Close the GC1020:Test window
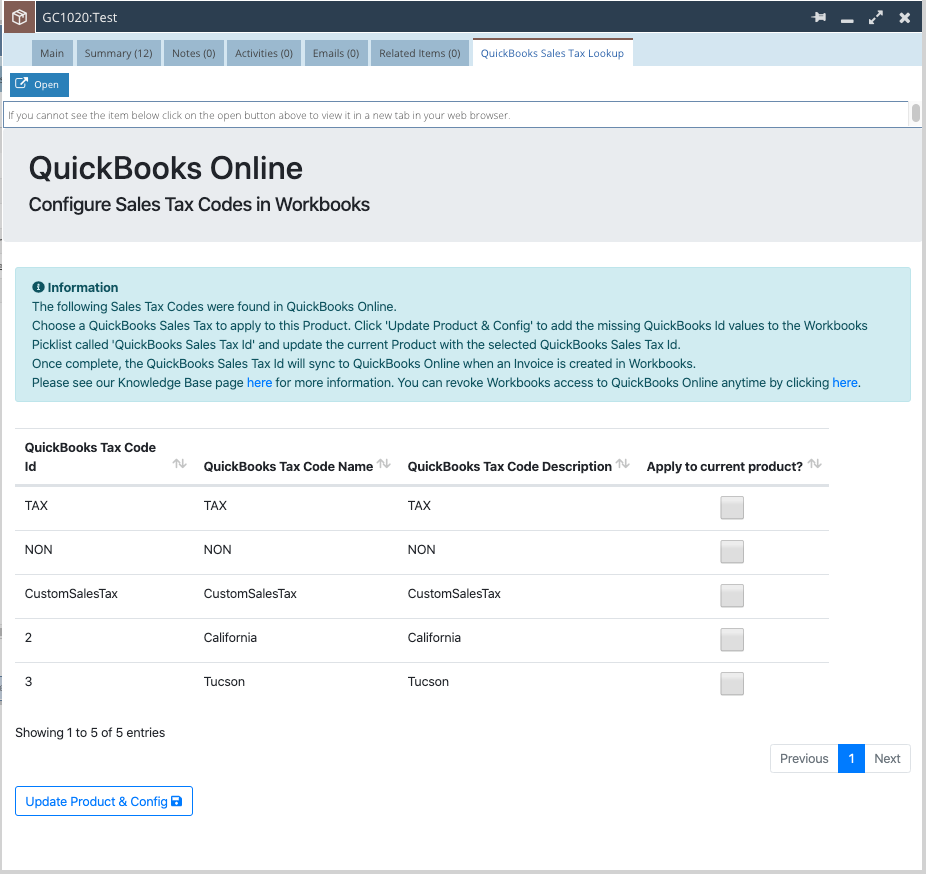Image resolution: width=926 pixels, height=875 pixels. click(x=904, y=18)
